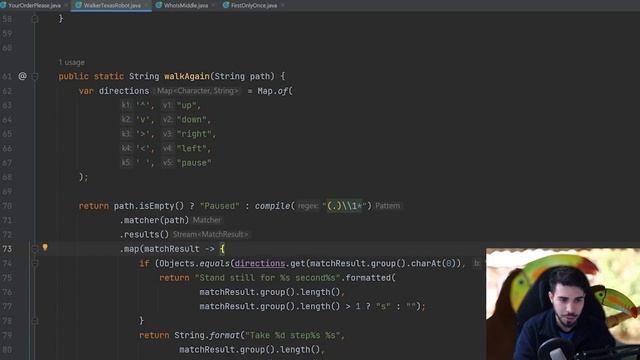
Task: Select the WalkerTexasRobot.java tab
Action: [x=112, y=5]
